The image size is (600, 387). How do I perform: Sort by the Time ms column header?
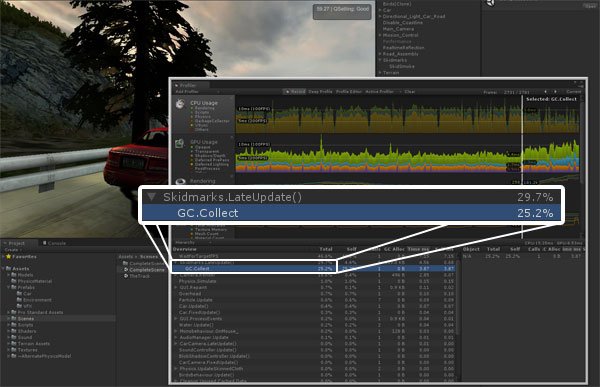point(419,249)
